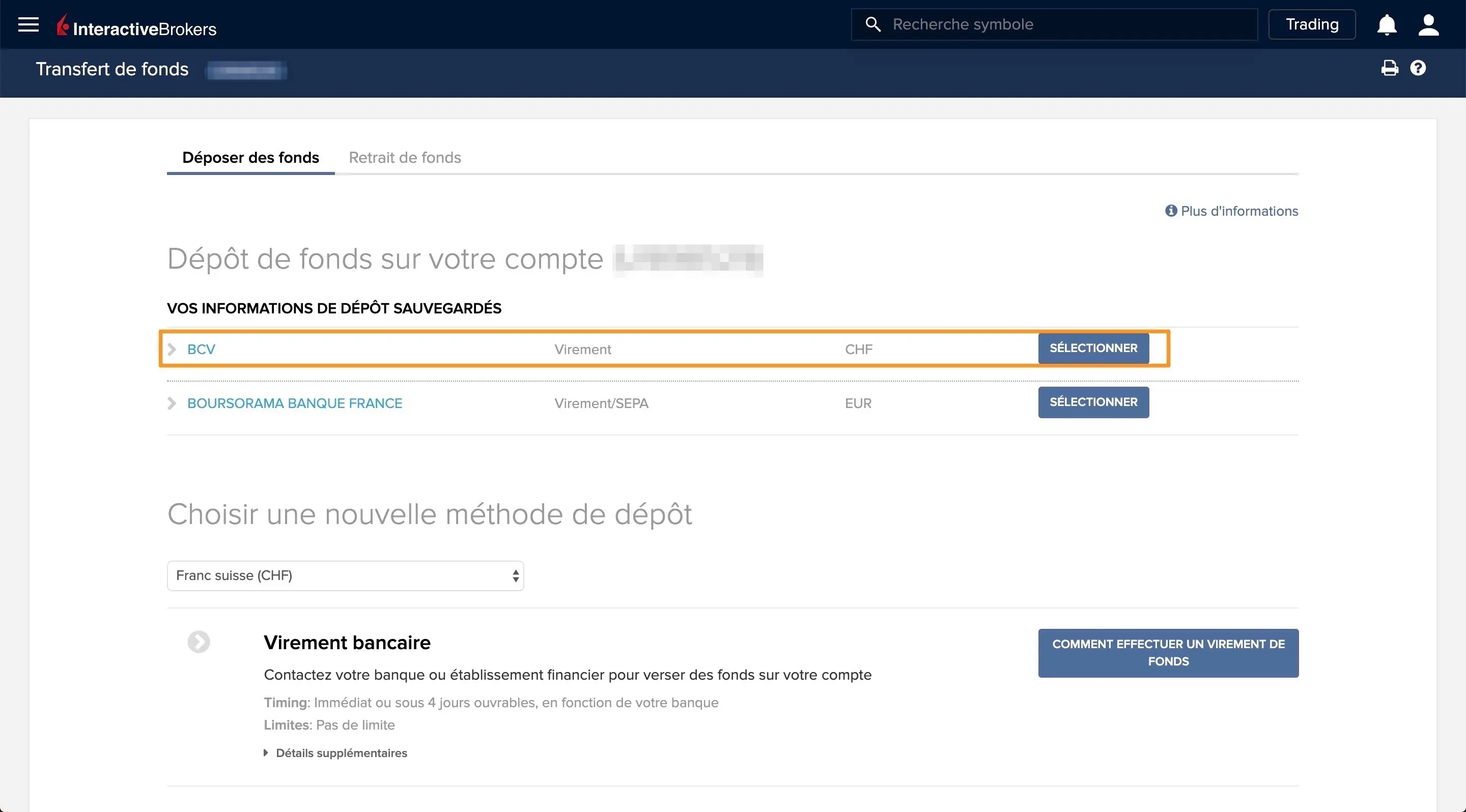Viewport: 1466px width, 812px height.
Task: Click the info icon beside Plus d'informations
Action: coord(1171,211)
